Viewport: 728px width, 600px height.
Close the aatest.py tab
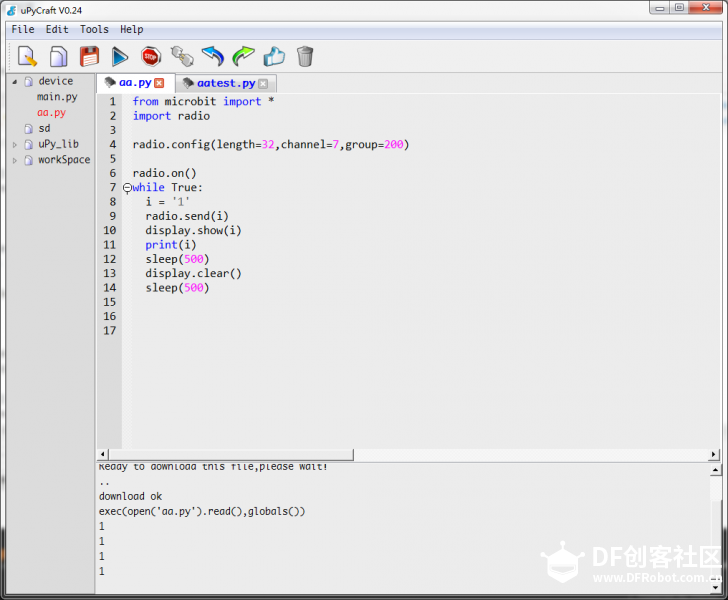pos(263,84)
